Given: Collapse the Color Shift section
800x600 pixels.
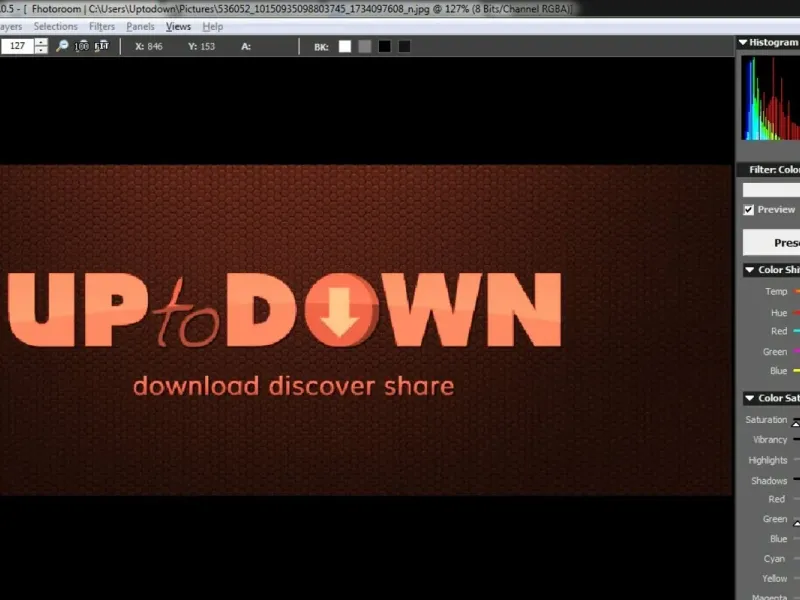Looking at the screenshot, I should click(x=749, y=270).
